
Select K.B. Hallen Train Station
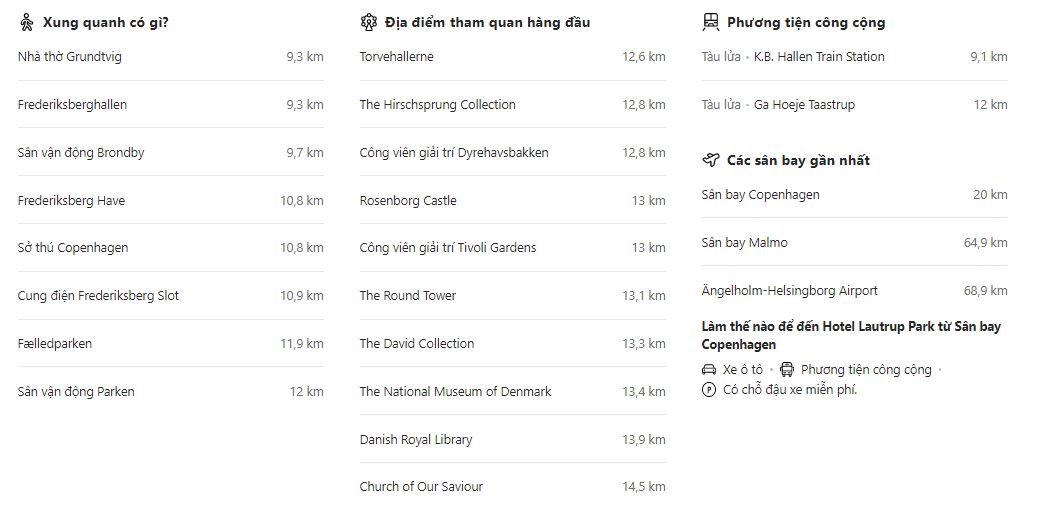[x=819, y=57]
